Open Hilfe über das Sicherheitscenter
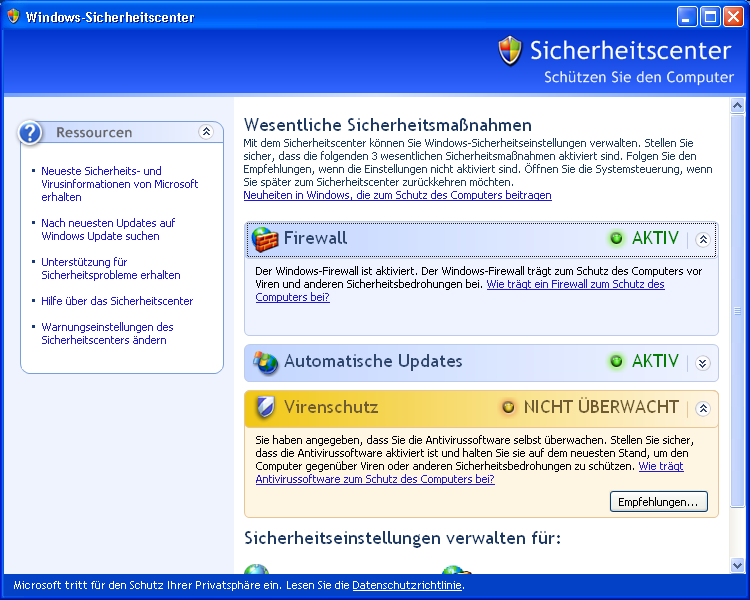This screenshot has width=750, height=600. pos(117,301)
